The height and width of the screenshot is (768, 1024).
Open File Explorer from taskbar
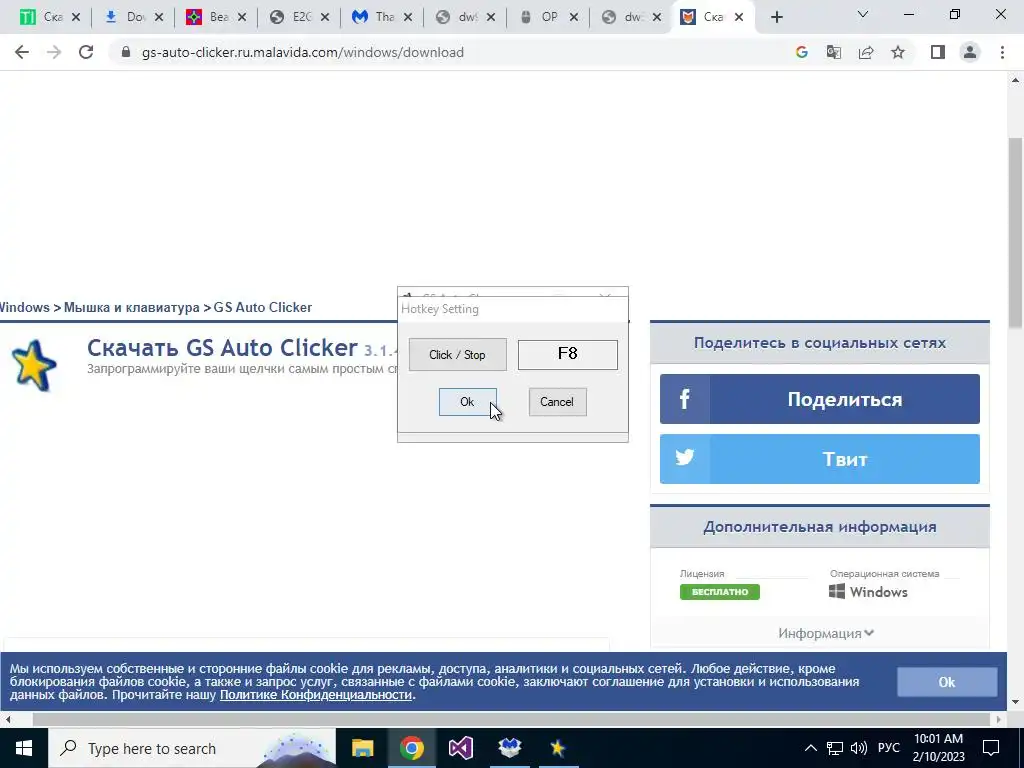coord(362,748)
